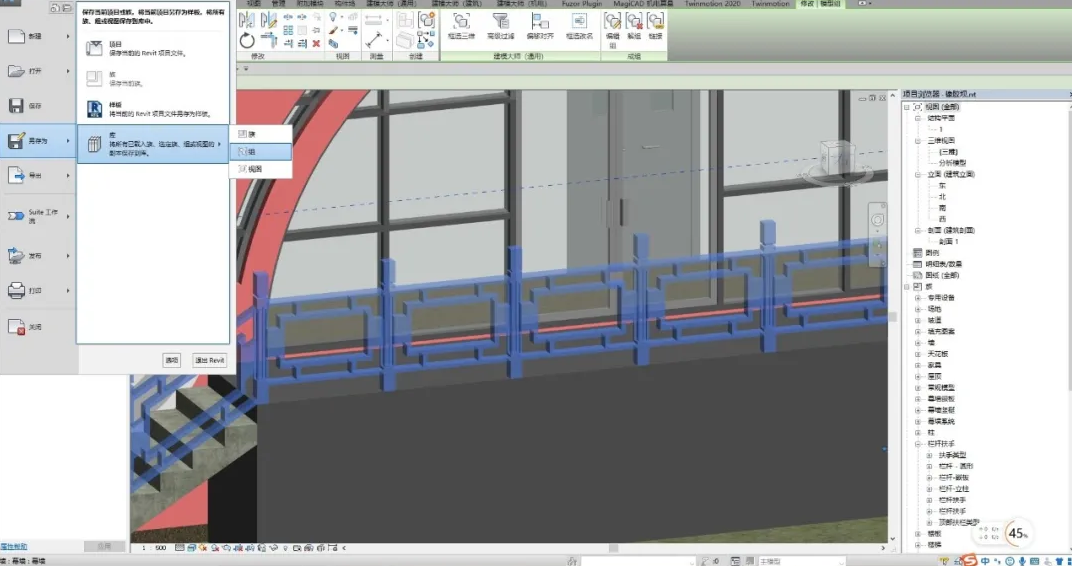
Task: Click the 编辑组 (Edit Group) ribbon icon
Action: [x=613, y=22]
